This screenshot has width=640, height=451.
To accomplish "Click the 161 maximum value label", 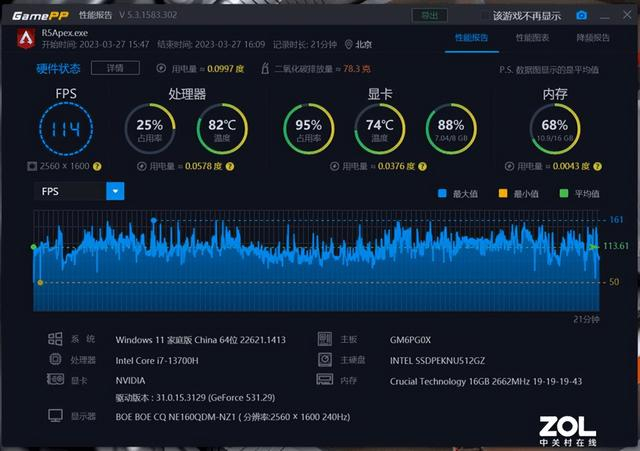I will pyautogui.click(x=616, y=220).
